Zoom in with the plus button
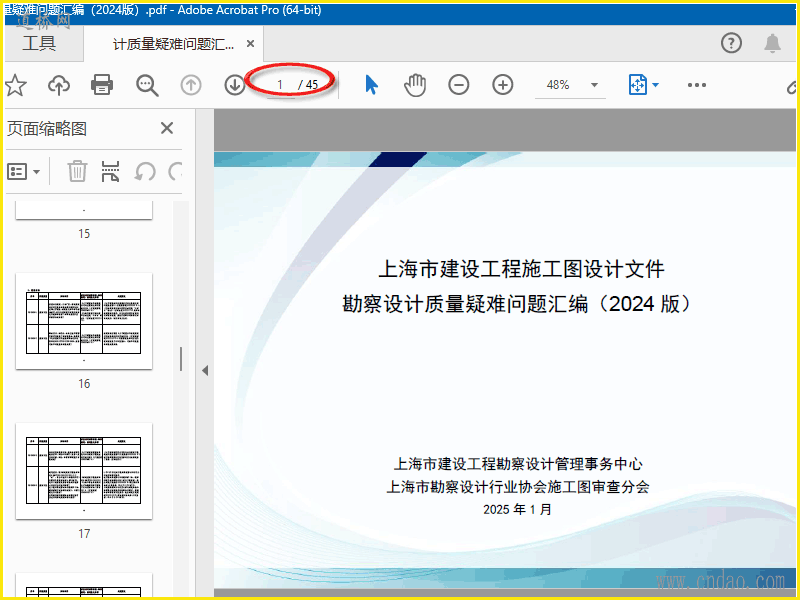The height and width of the screenshot is (600, 800). coord(503,85)
